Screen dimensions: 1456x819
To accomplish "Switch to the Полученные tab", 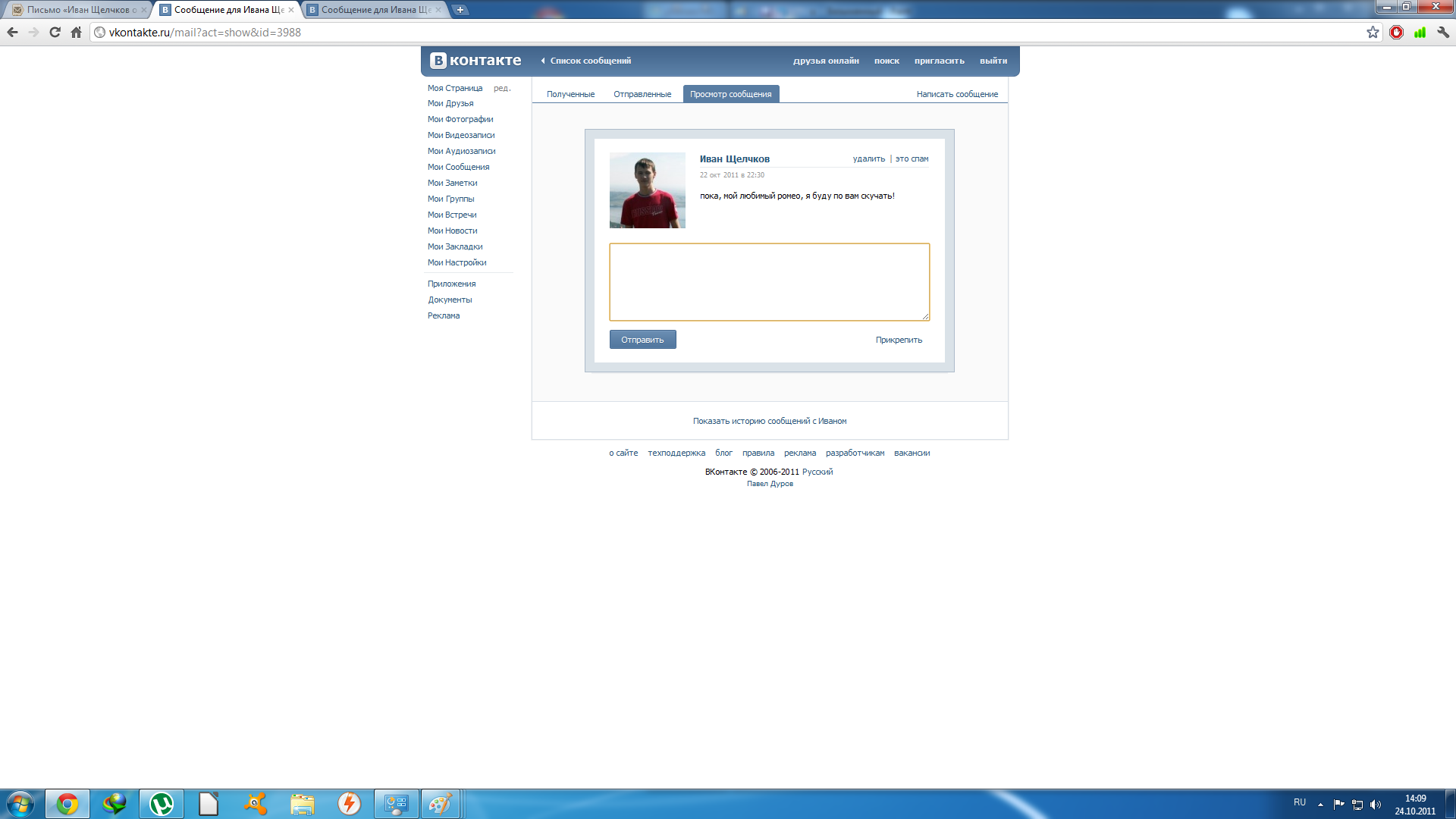I will [x=570, y=94].
